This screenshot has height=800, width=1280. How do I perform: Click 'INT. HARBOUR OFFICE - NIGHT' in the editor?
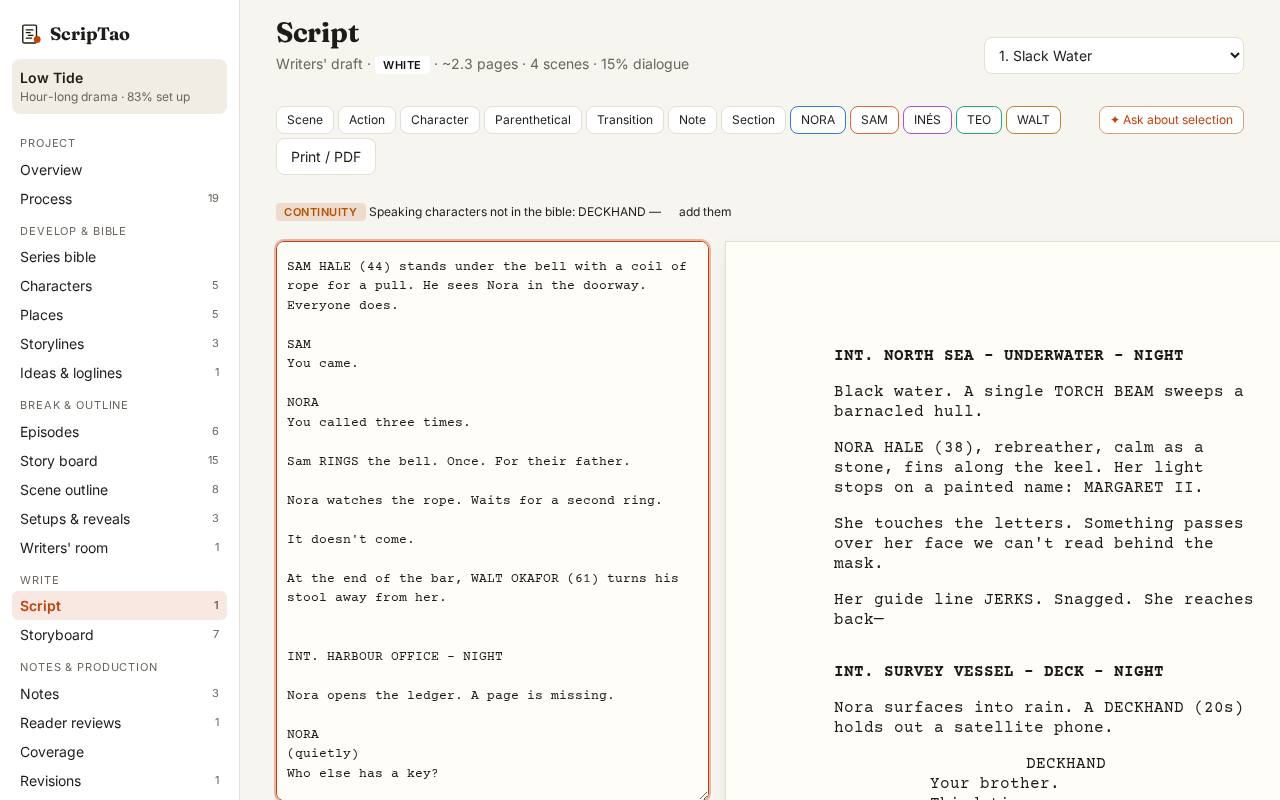coord(395,657)
